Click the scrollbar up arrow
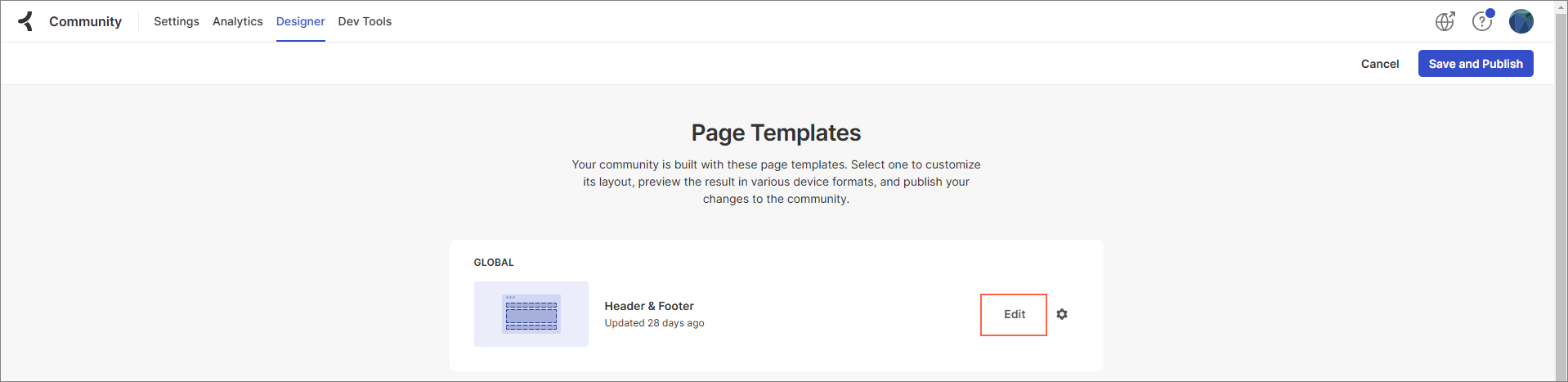1568x382 pixels. [1561, 7]
